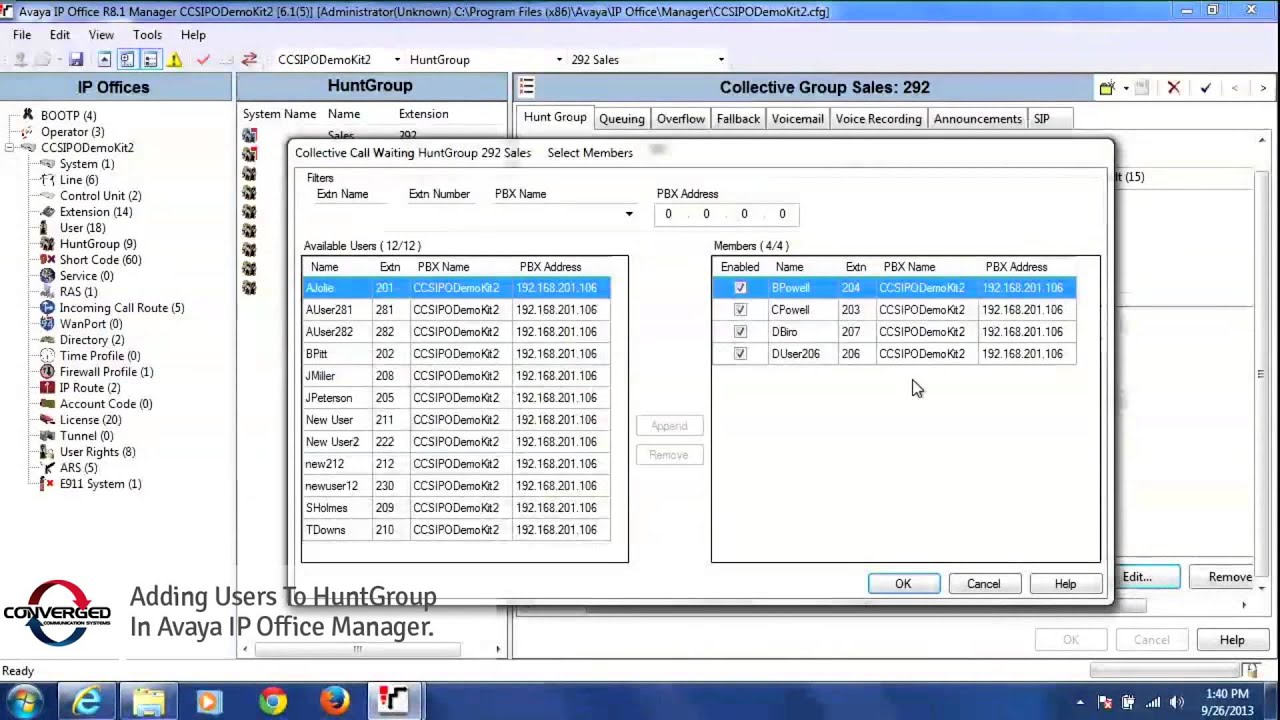The width and height of the screenshot is (1280, 720).
Task: Click Help in the Select Members dialog
Action: [1065, 584]
